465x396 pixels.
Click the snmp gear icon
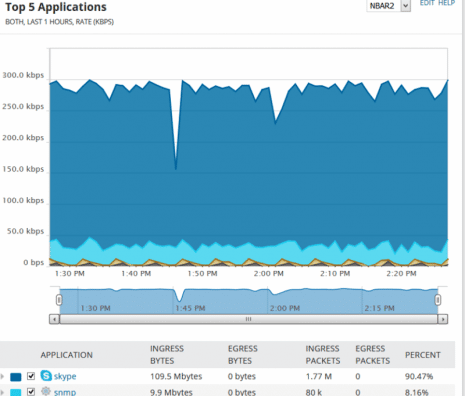[46, 391]
